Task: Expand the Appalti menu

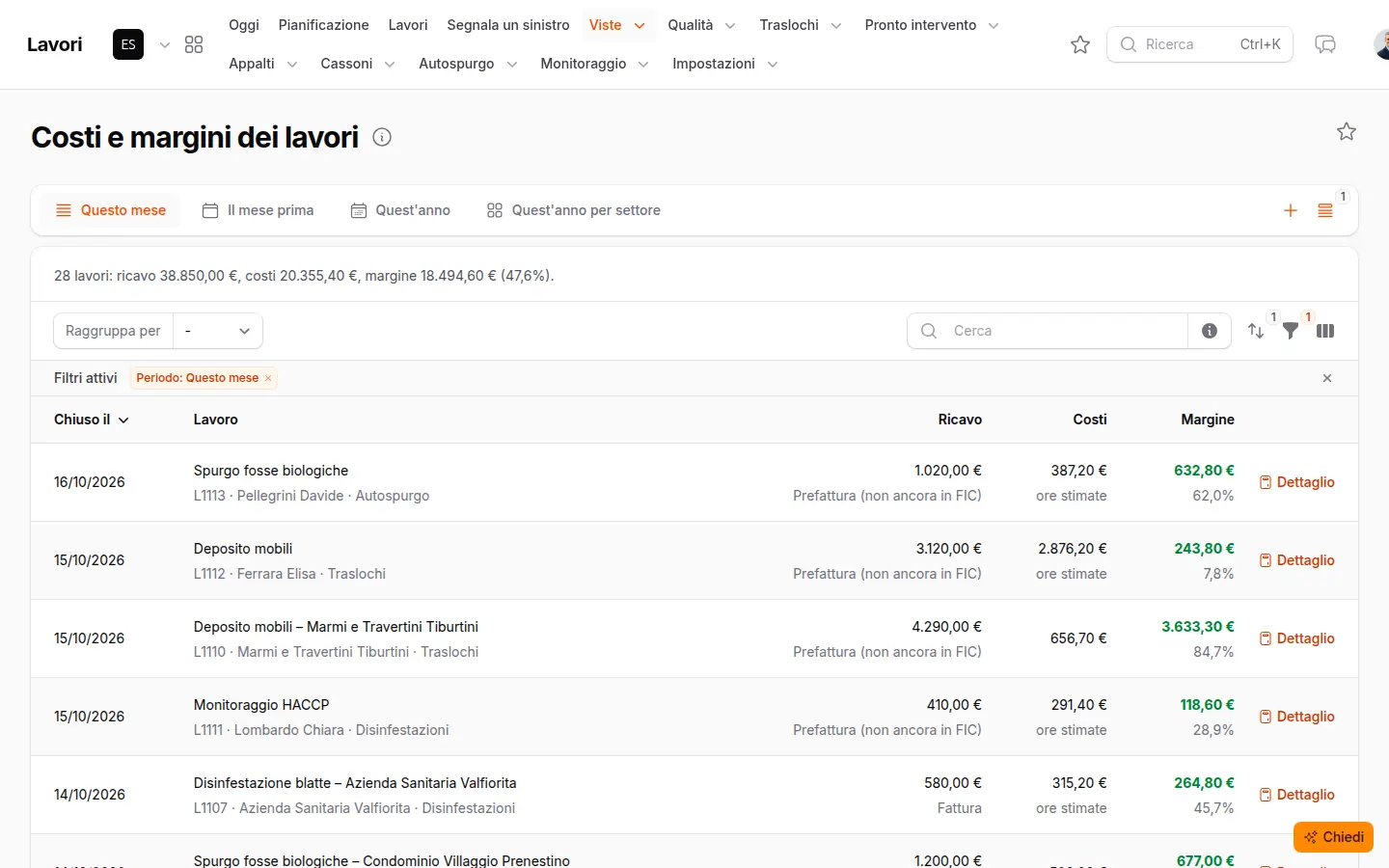Action: coord(263,64)
